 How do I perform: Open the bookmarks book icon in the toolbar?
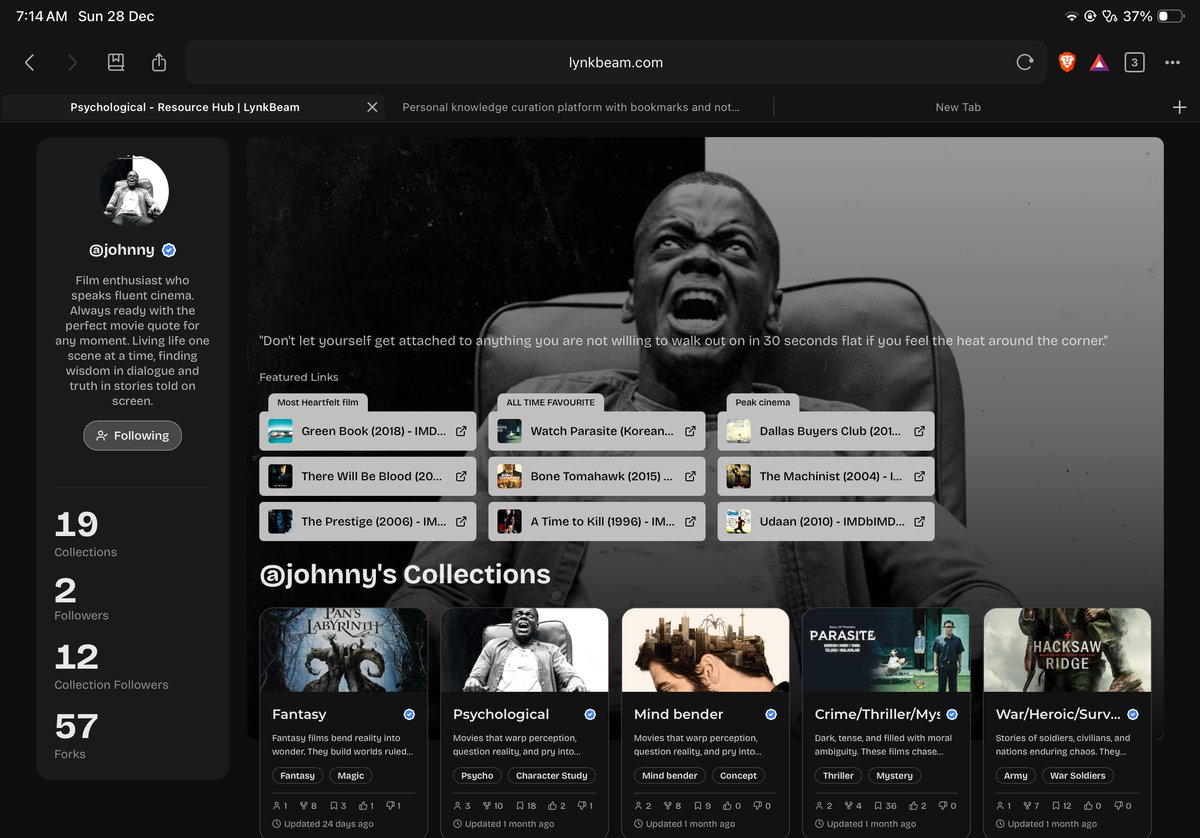(116, 62)
